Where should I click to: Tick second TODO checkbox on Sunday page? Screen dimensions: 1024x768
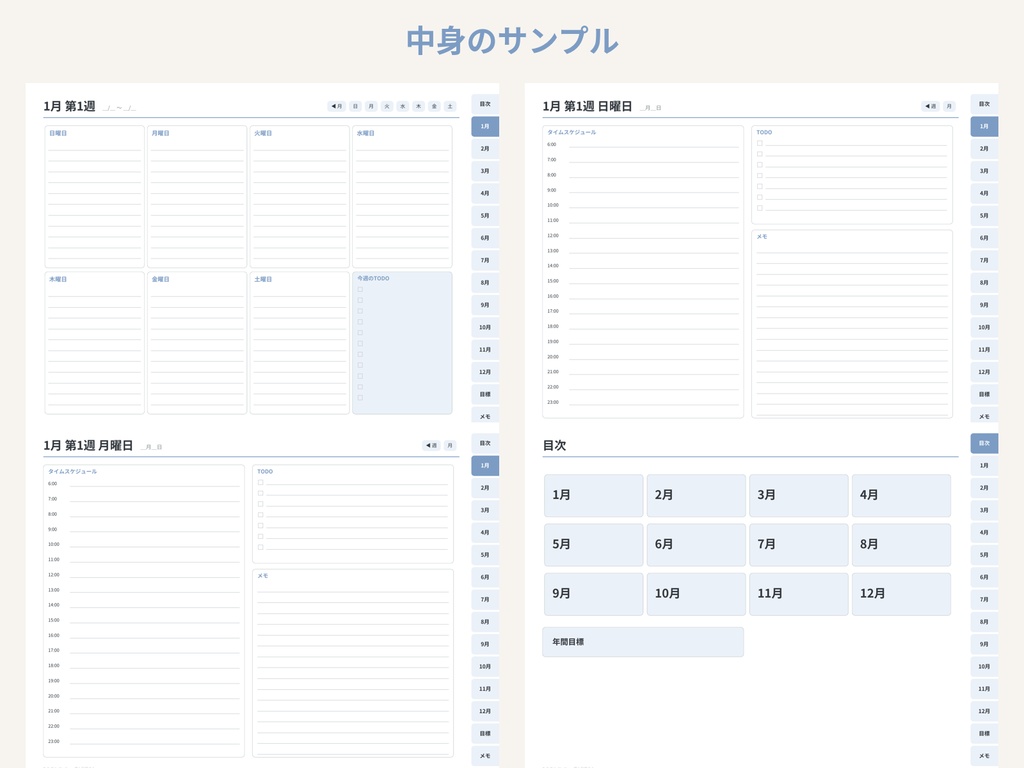[760, 154]
